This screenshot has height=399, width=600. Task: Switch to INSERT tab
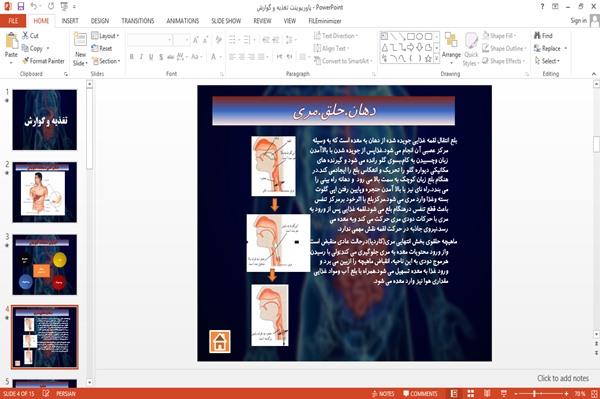(70, 21)
